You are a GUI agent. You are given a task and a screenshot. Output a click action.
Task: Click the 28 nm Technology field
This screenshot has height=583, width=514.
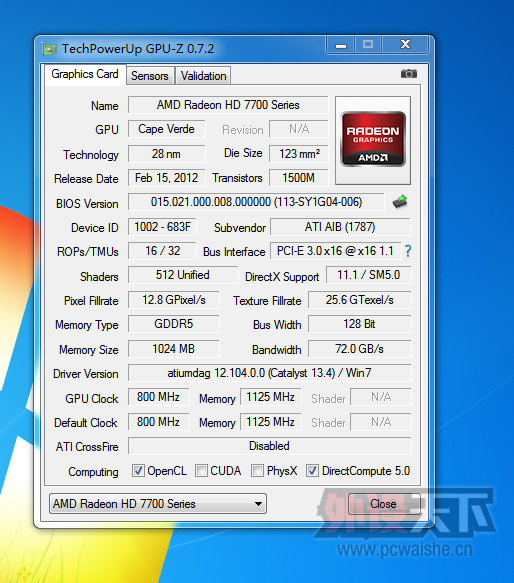[x=166, y=154]
